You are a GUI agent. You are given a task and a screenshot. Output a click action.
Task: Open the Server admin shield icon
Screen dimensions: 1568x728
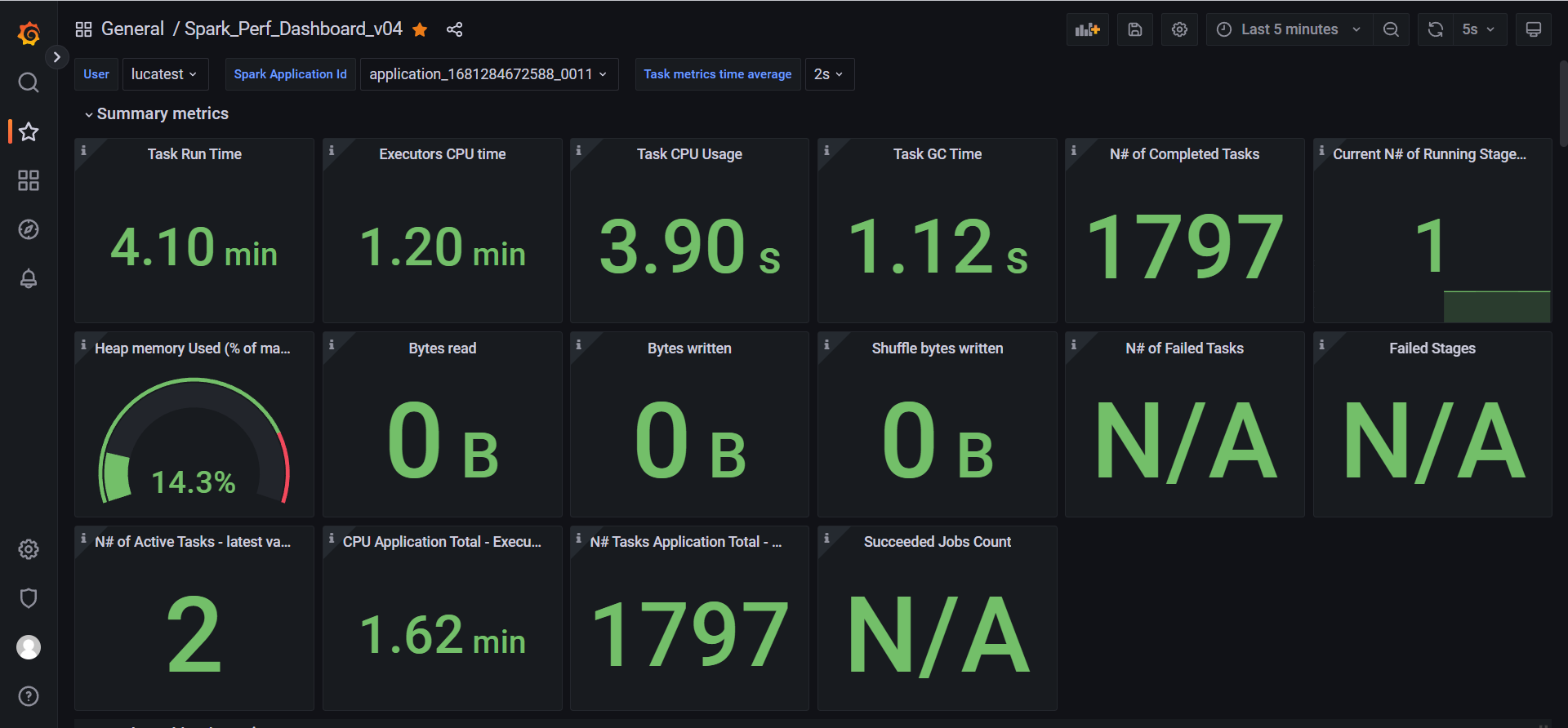[29, 598]
